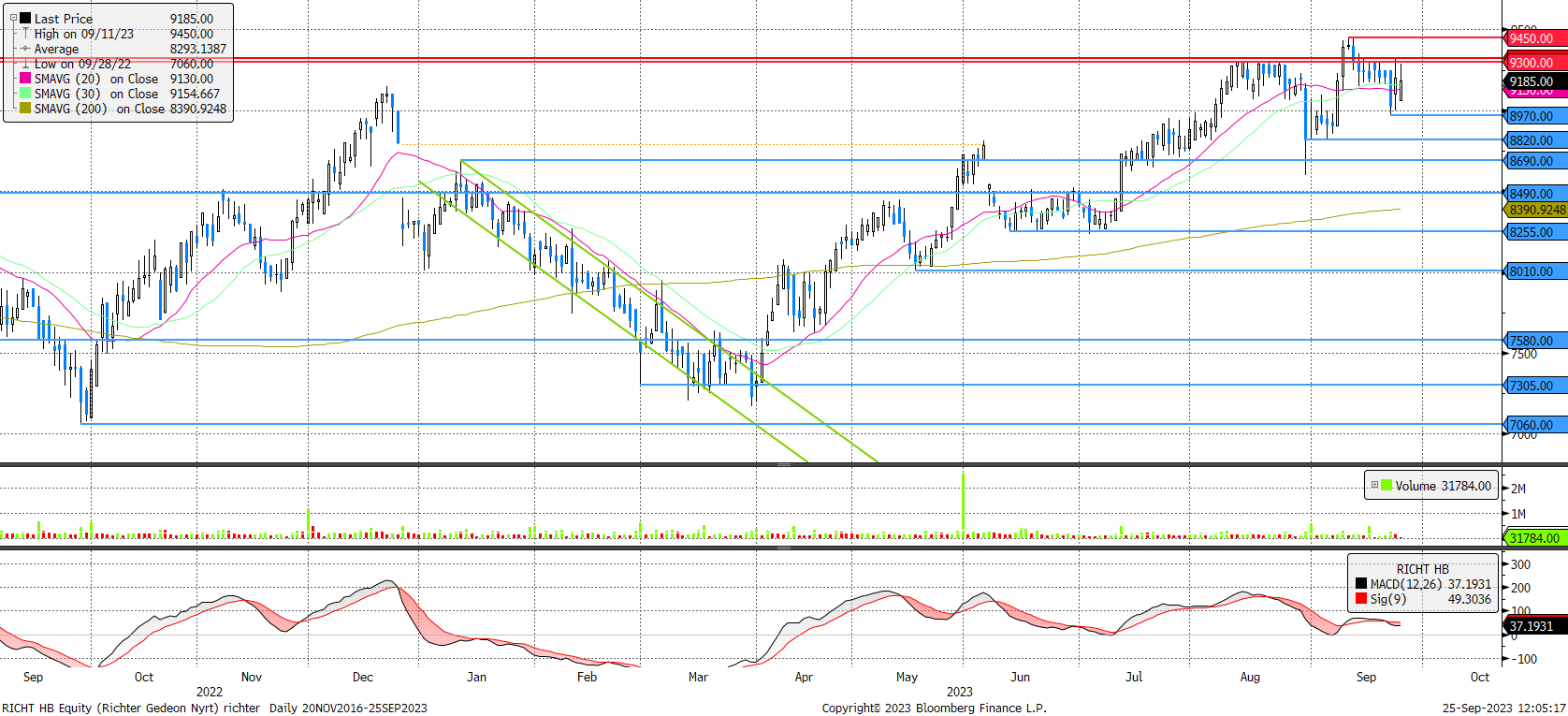
Task: Click 'Low on 09/28/22' legend entry
Action: pyautogui.click(x=82, y=64)
